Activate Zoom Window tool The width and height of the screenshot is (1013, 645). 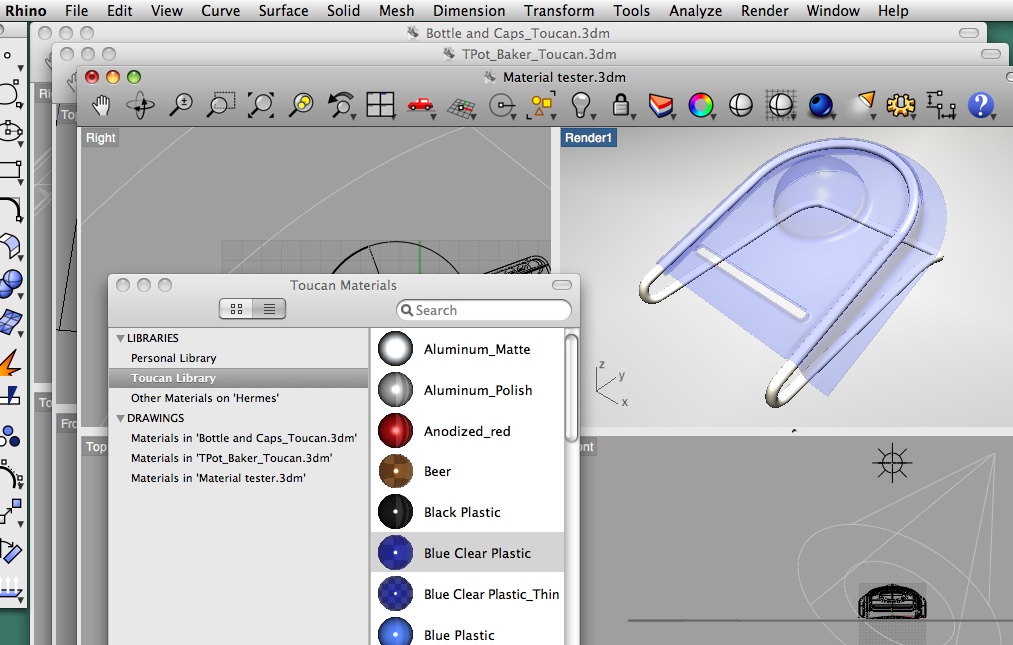(221, 104)
